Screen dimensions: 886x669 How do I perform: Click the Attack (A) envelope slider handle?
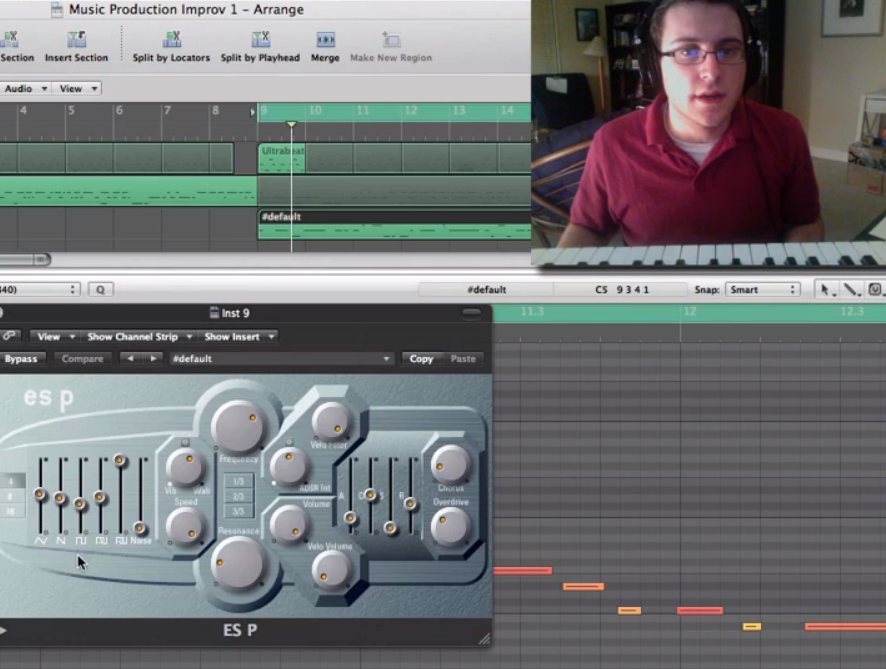(350, 517)
